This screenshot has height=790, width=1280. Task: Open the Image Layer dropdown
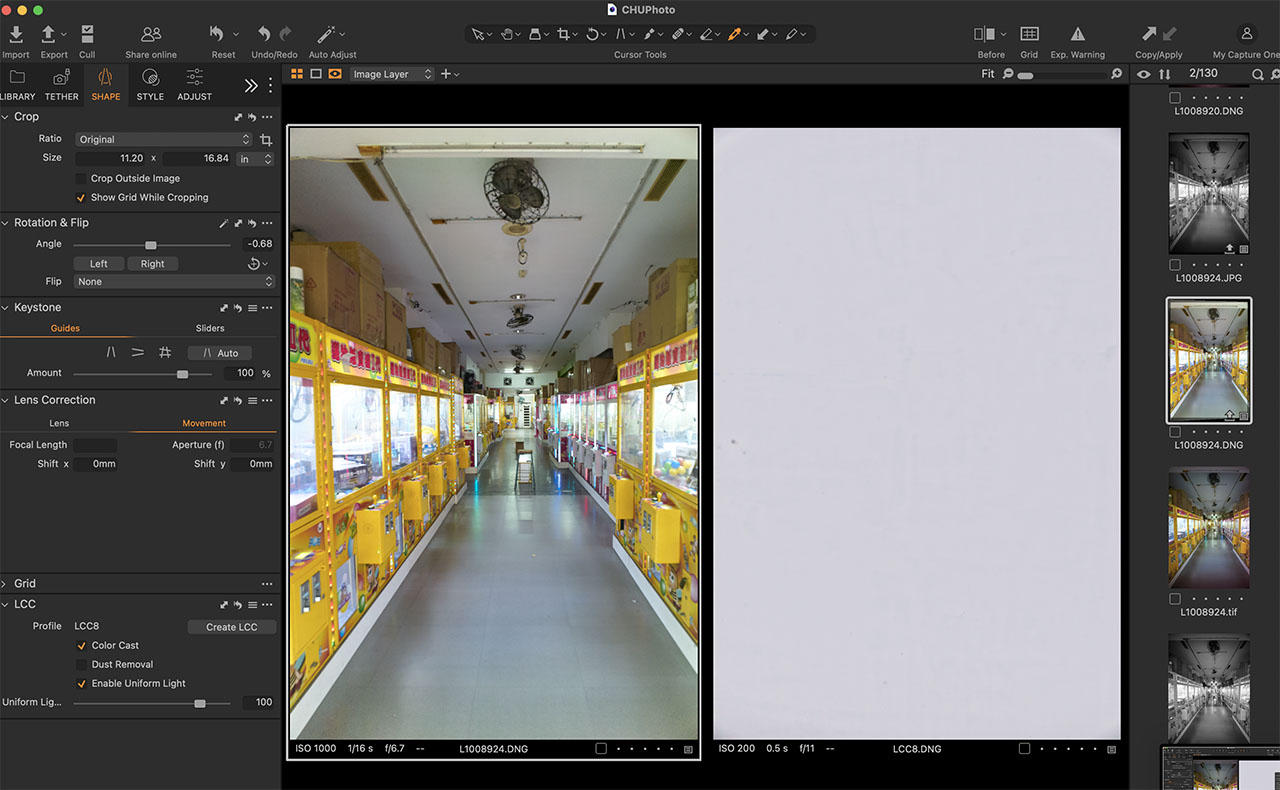(x=392, y=74)
